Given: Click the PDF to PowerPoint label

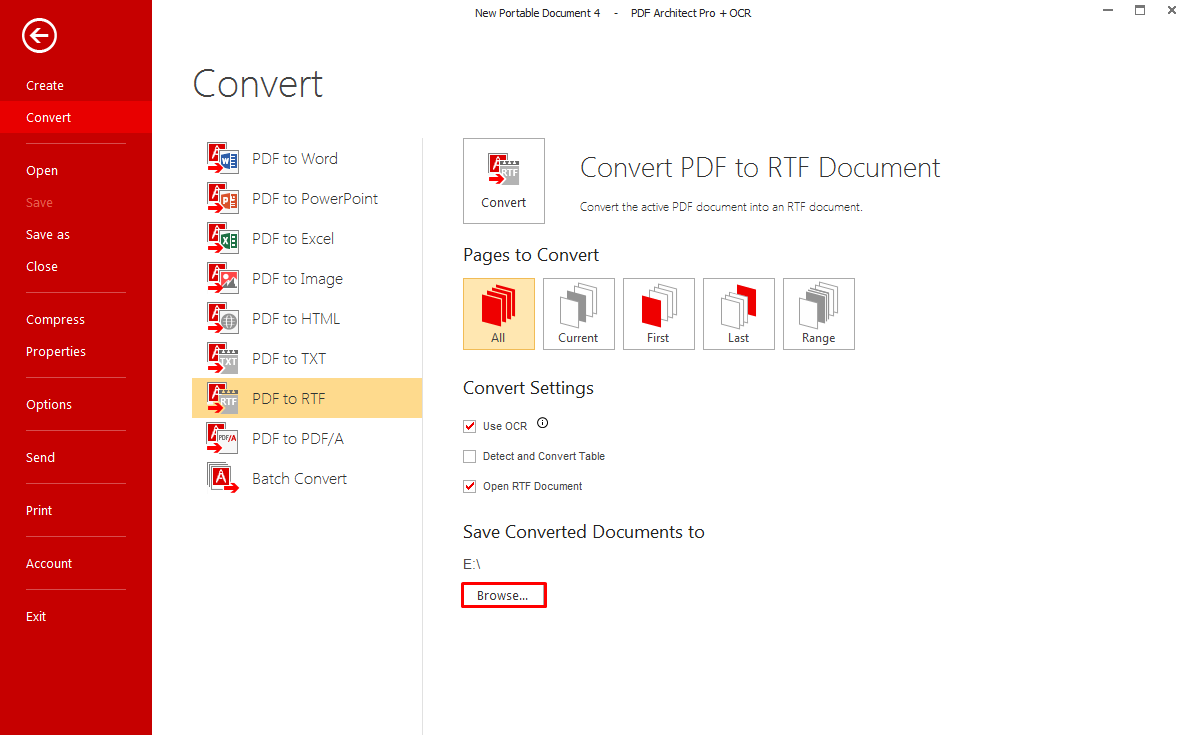Looking at the screenshot, I should tap(315, 199).
